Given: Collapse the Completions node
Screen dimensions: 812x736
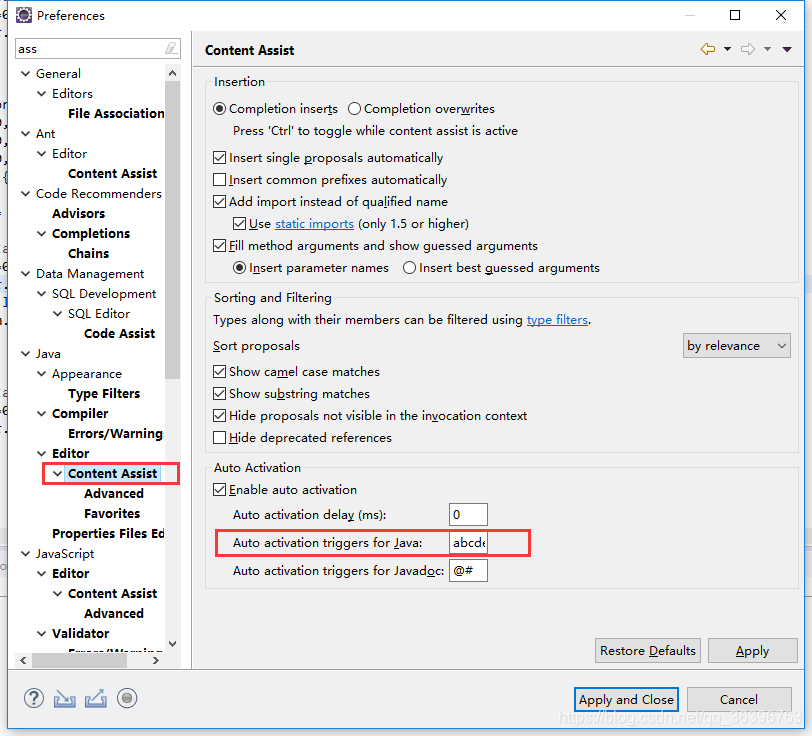Looking at the screenshot, I should point(41,234).
